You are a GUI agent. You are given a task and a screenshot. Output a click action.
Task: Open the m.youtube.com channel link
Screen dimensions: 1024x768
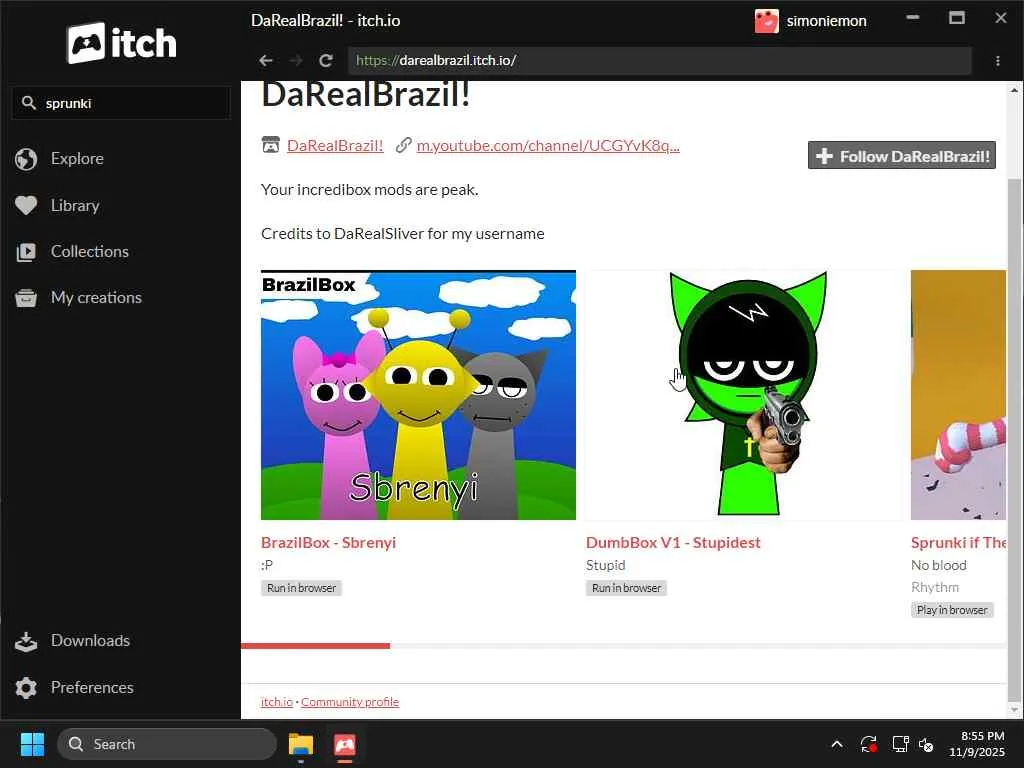(548, 146)
